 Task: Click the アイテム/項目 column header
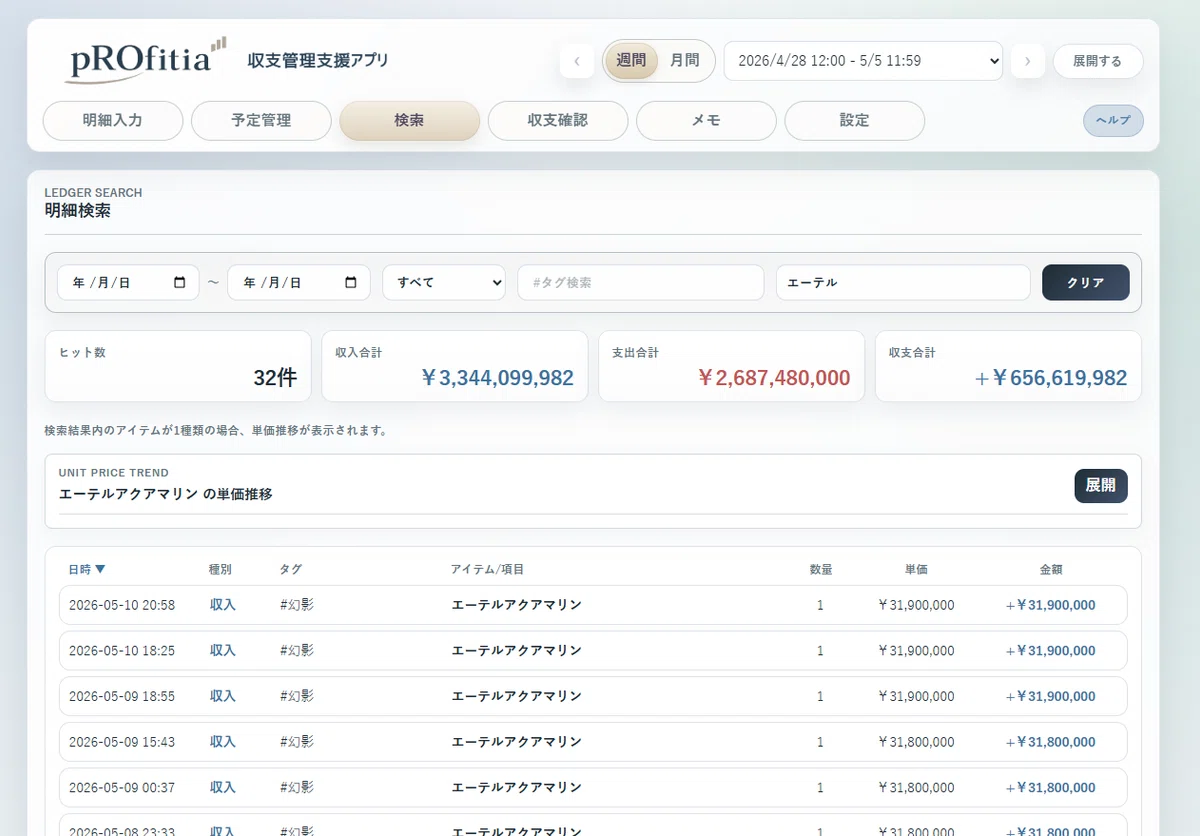[488, 570]
